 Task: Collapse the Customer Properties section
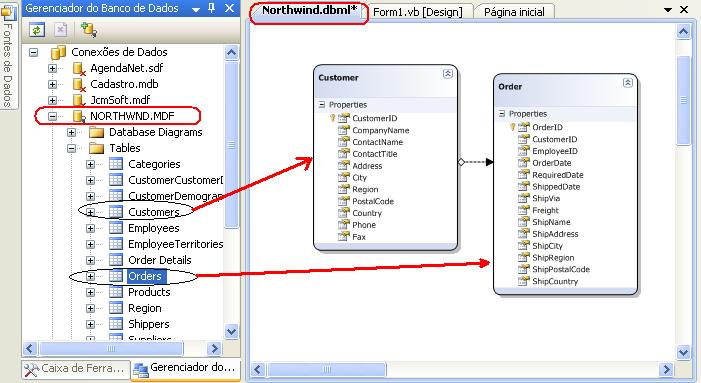tap(322, 105)
